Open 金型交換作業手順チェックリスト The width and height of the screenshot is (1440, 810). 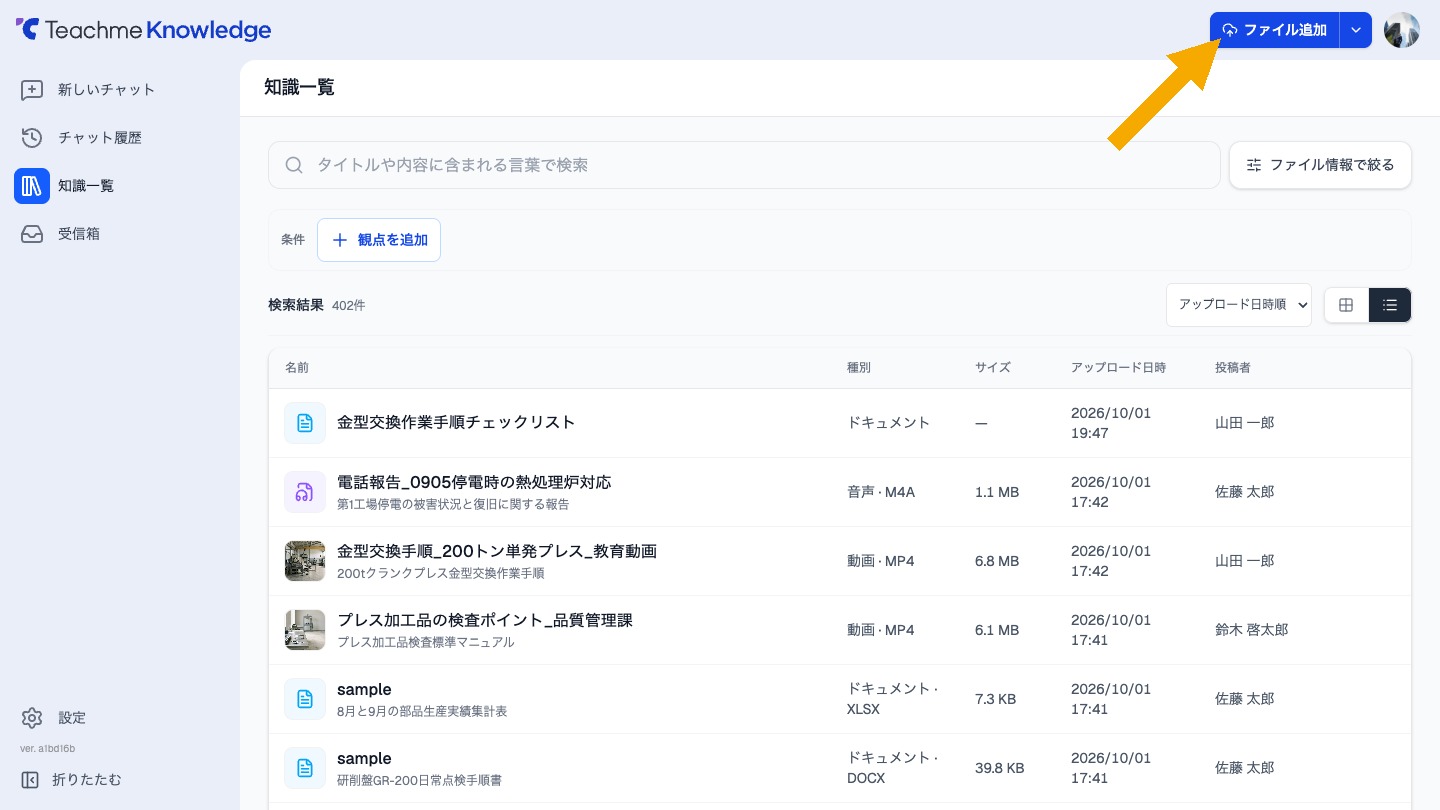(x=456, y=422)
